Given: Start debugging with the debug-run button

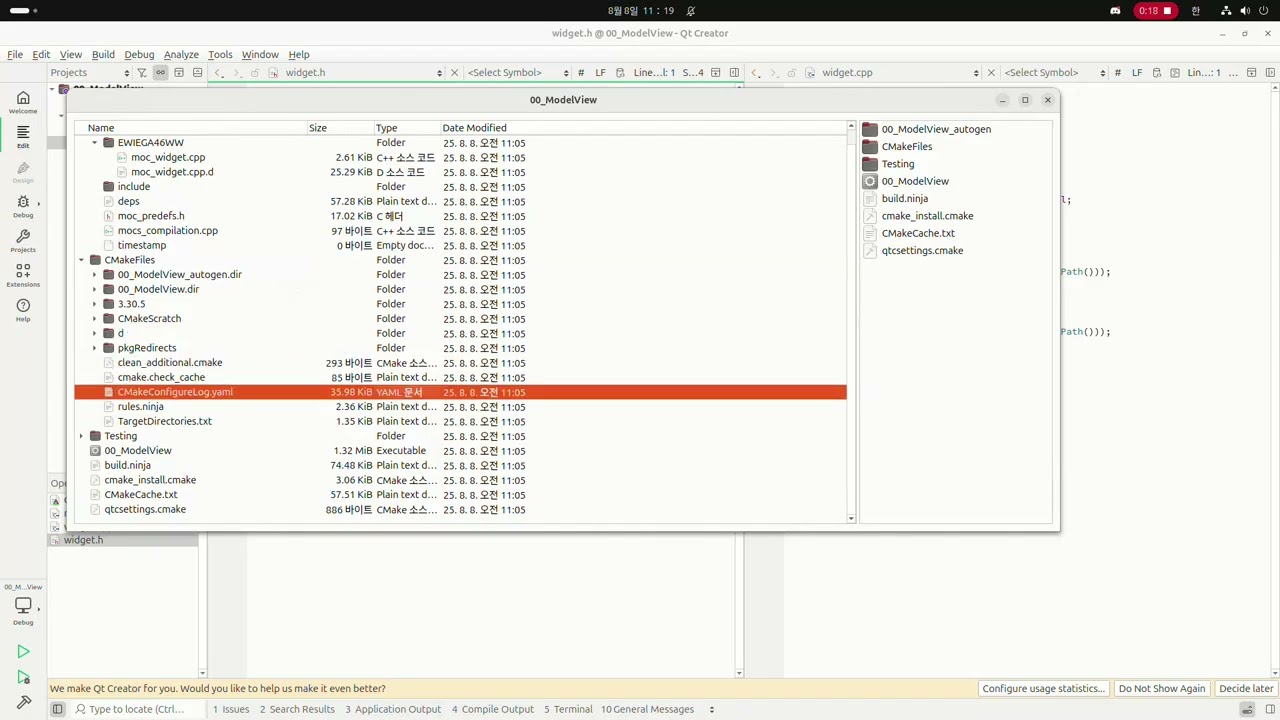Looking at the screenshot, I should click(x=23, y=677).
